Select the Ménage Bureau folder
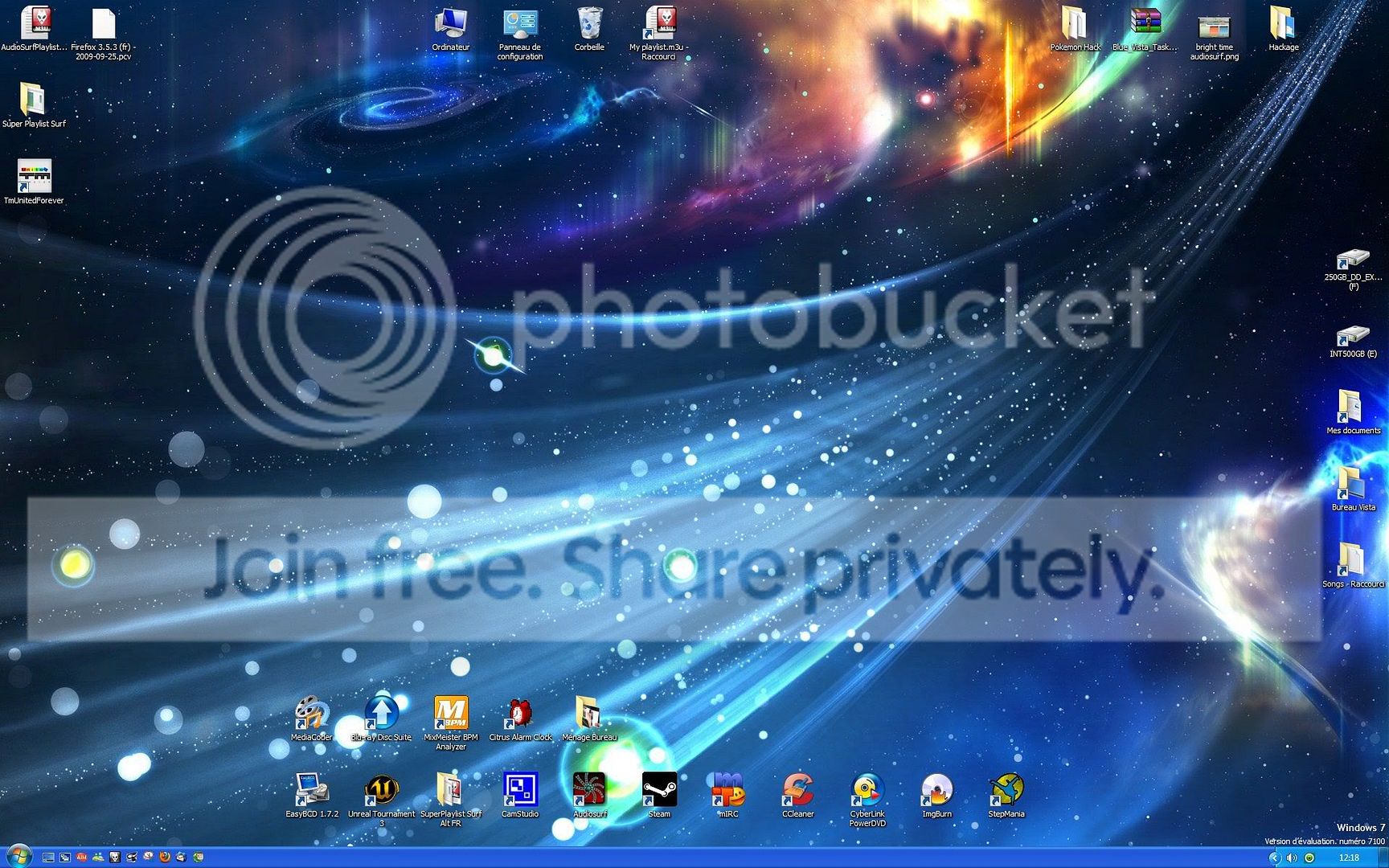The width and height of the screenshot is (1389, 868). [589, 719]
